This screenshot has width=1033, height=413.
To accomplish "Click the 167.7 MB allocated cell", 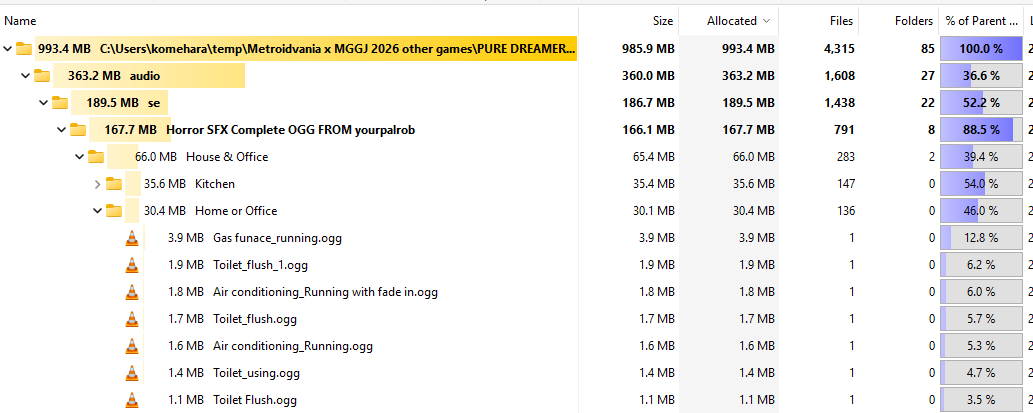I will click(748, 130).
